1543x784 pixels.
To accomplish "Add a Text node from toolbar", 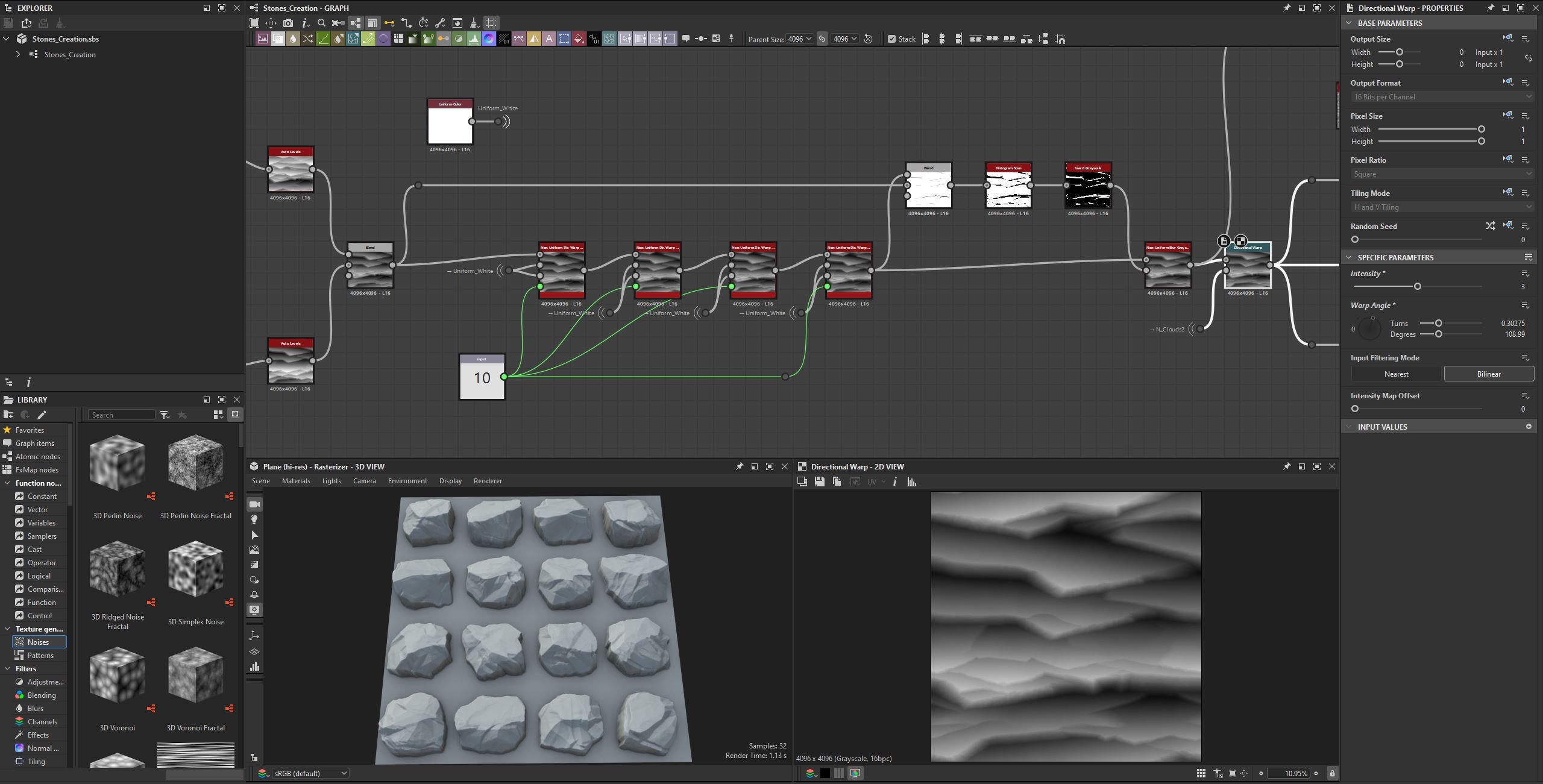I will coord(549,39).
